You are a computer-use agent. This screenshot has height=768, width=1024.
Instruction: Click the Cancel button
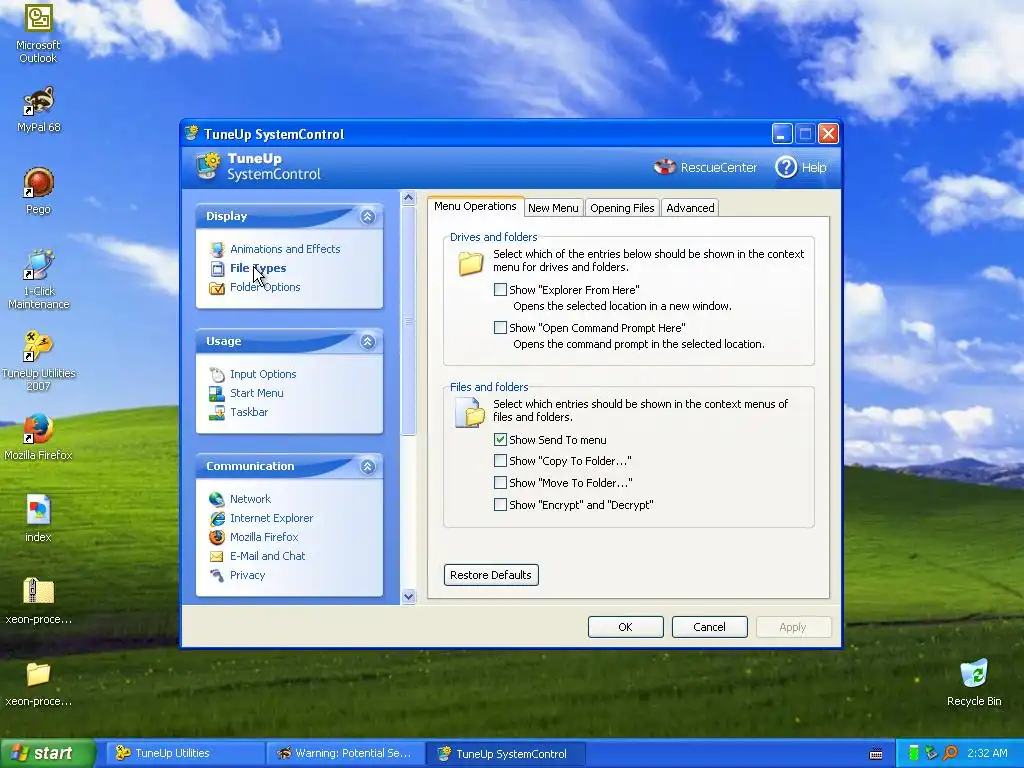click(x=709, y=627)
